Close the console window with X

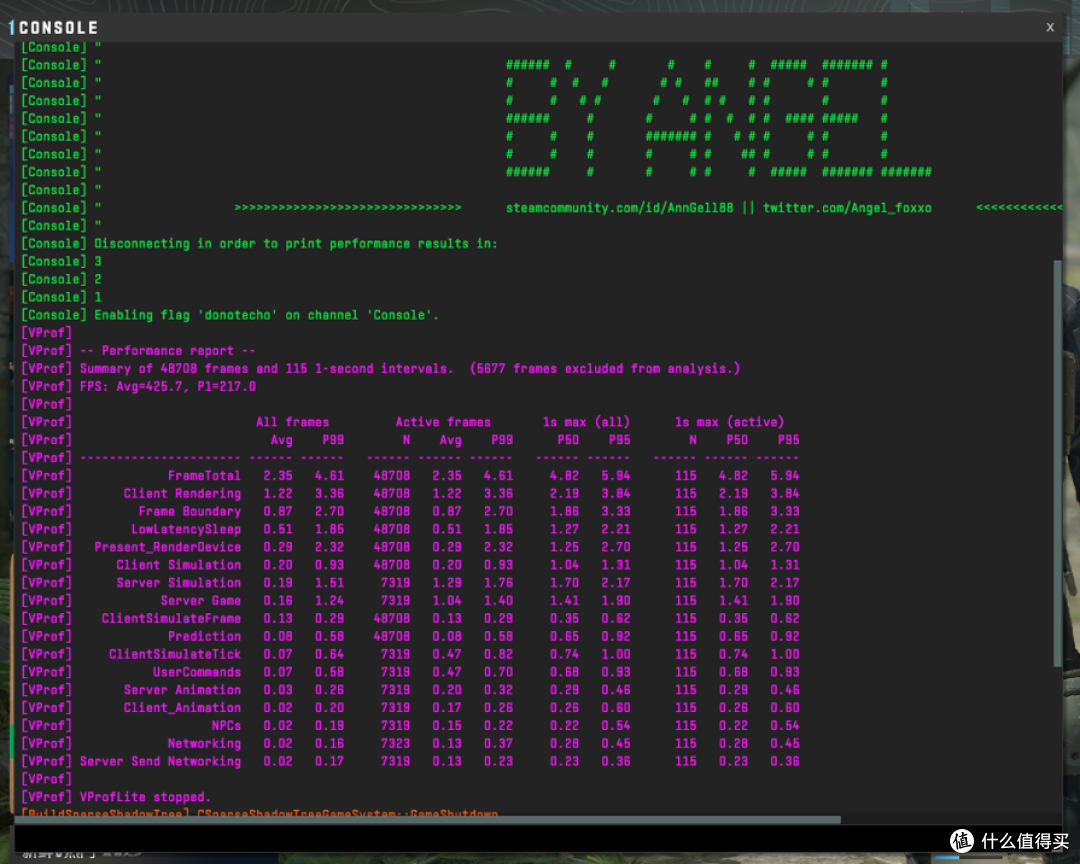[x=1050, y=27]
